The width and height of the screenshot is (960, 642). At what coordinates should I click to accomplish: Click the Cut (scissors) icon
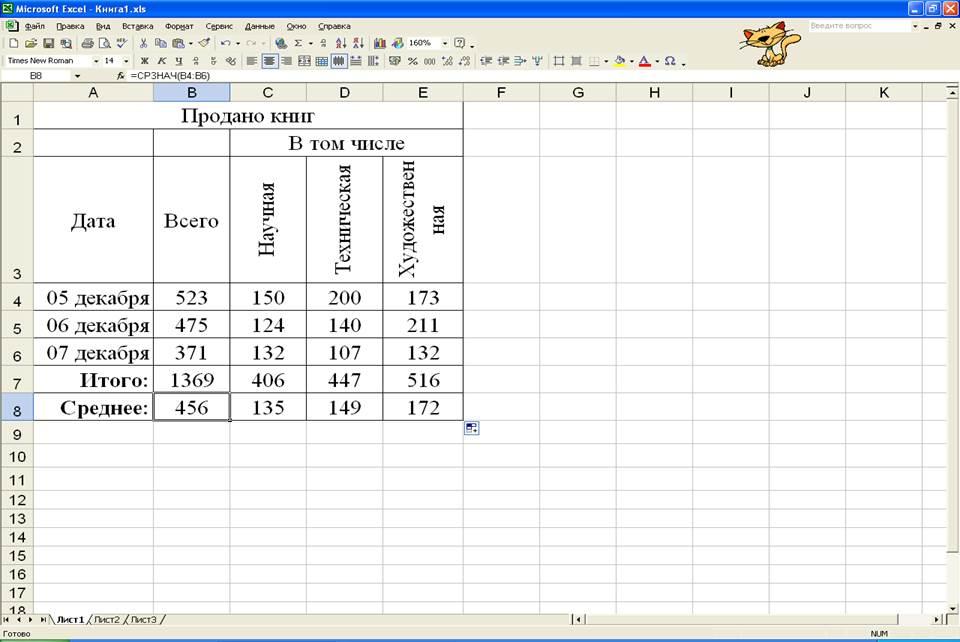(x=144, y=44)
